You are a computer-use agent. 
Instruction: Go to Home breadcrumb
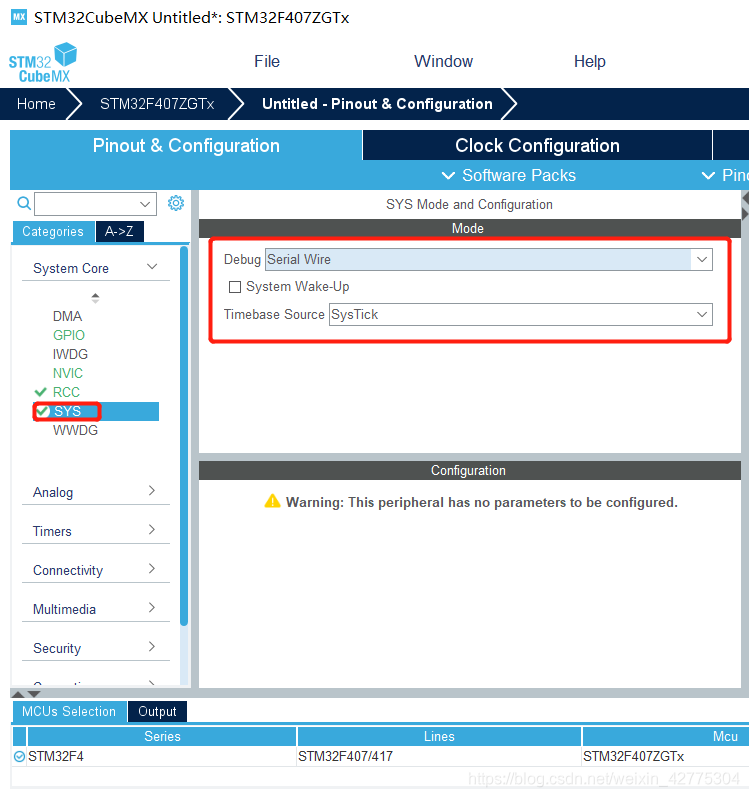(x=36, y=104)
